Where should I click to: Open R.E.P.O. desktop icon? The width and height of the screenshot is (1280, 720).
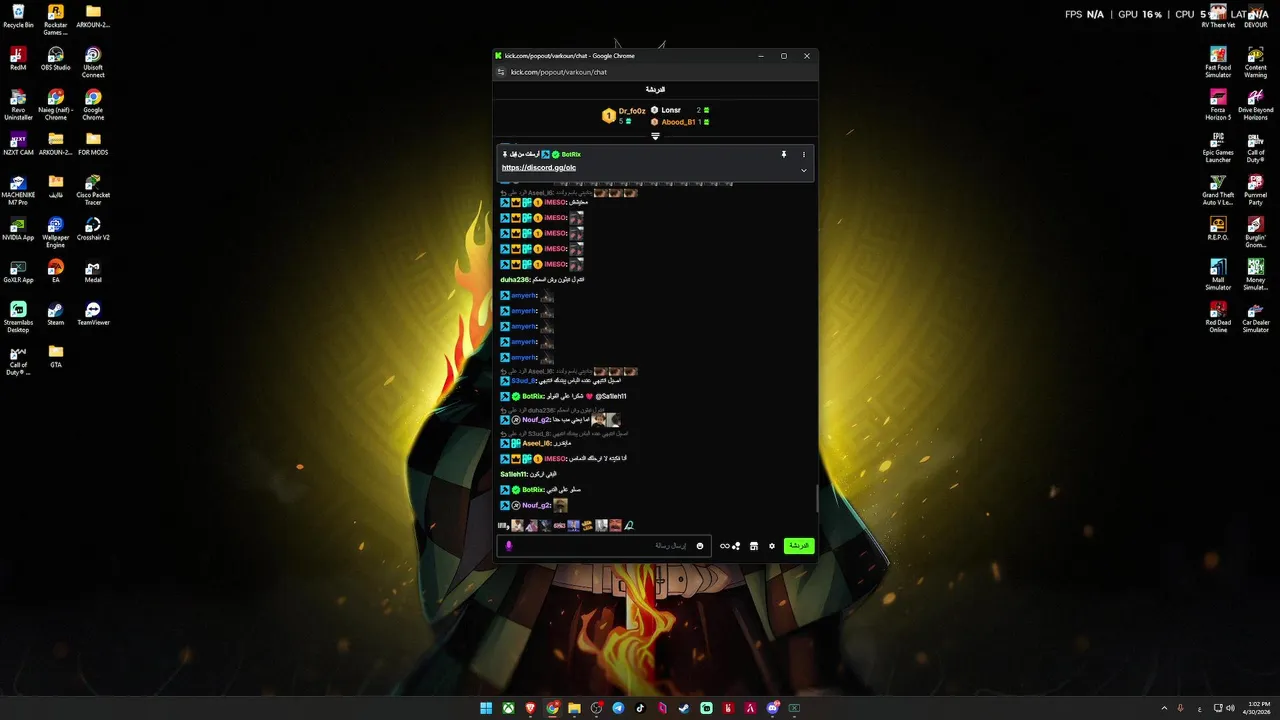[1218, 229]
